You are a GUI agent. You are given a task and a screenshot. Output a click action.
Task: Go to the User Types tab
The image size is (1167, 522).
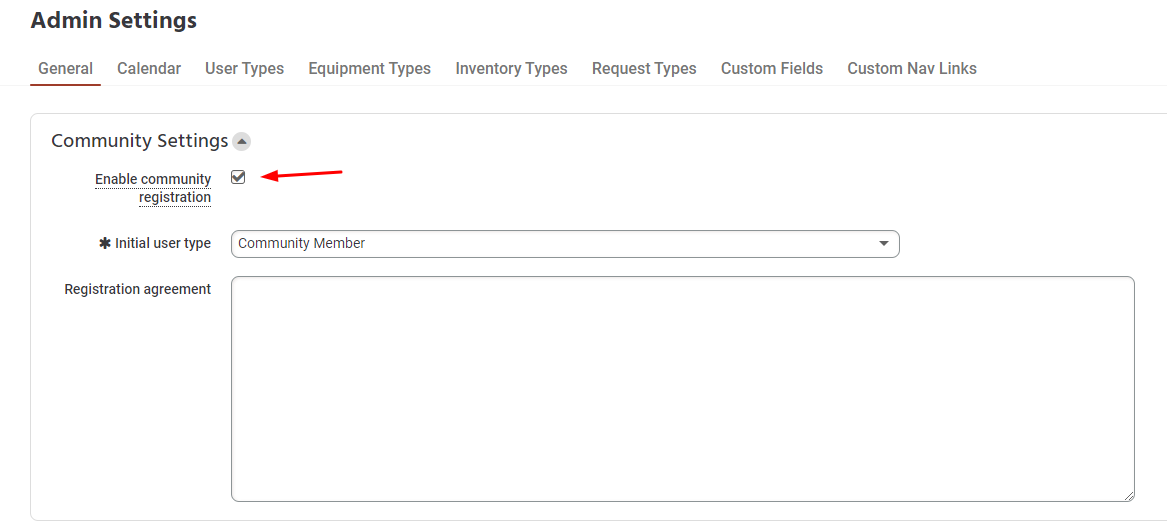tap(244, 69)
